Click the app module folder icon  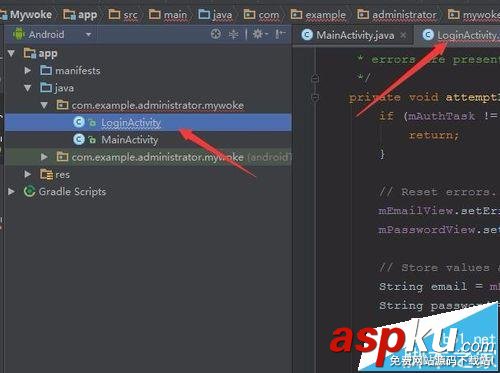coord(30,53)
